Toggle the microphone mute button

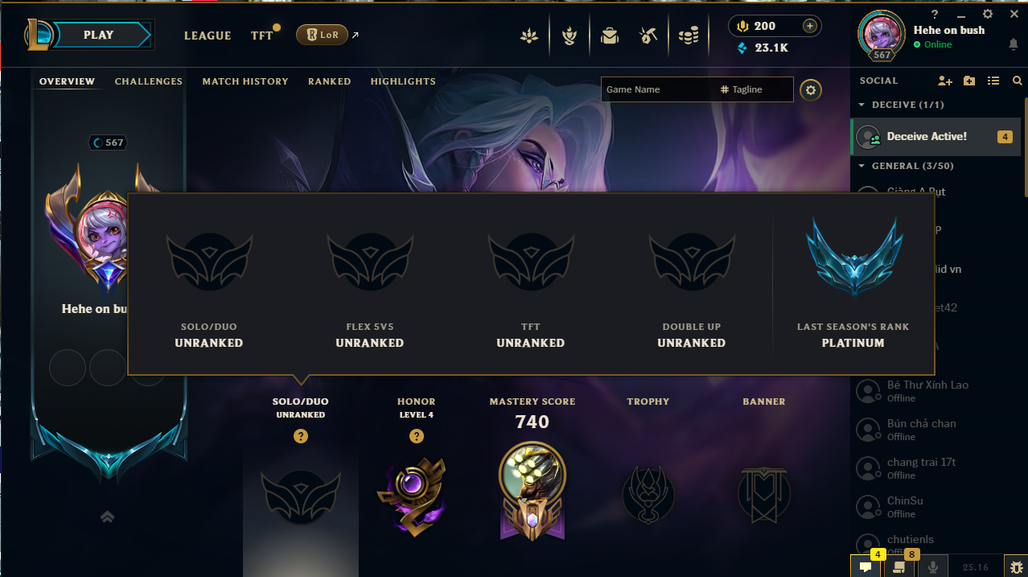tap(933, 567)
